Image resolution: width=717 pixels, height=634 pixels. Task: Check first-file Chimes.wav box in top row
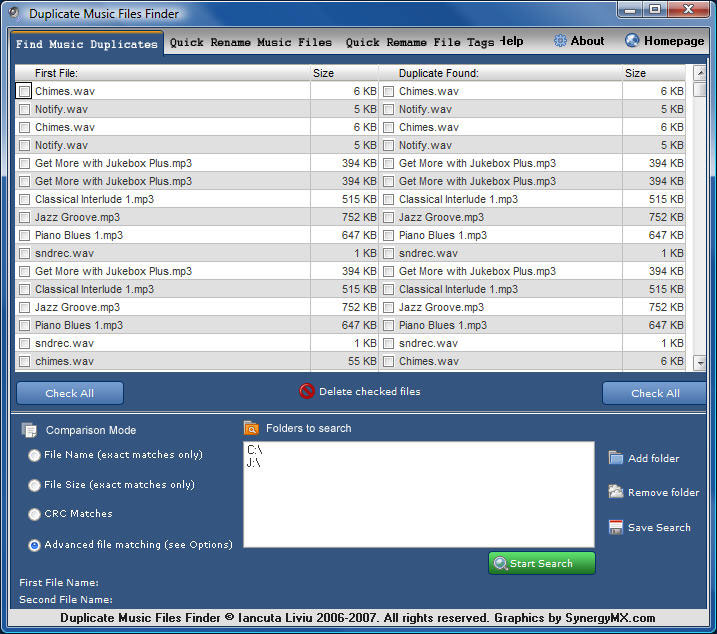25,91
